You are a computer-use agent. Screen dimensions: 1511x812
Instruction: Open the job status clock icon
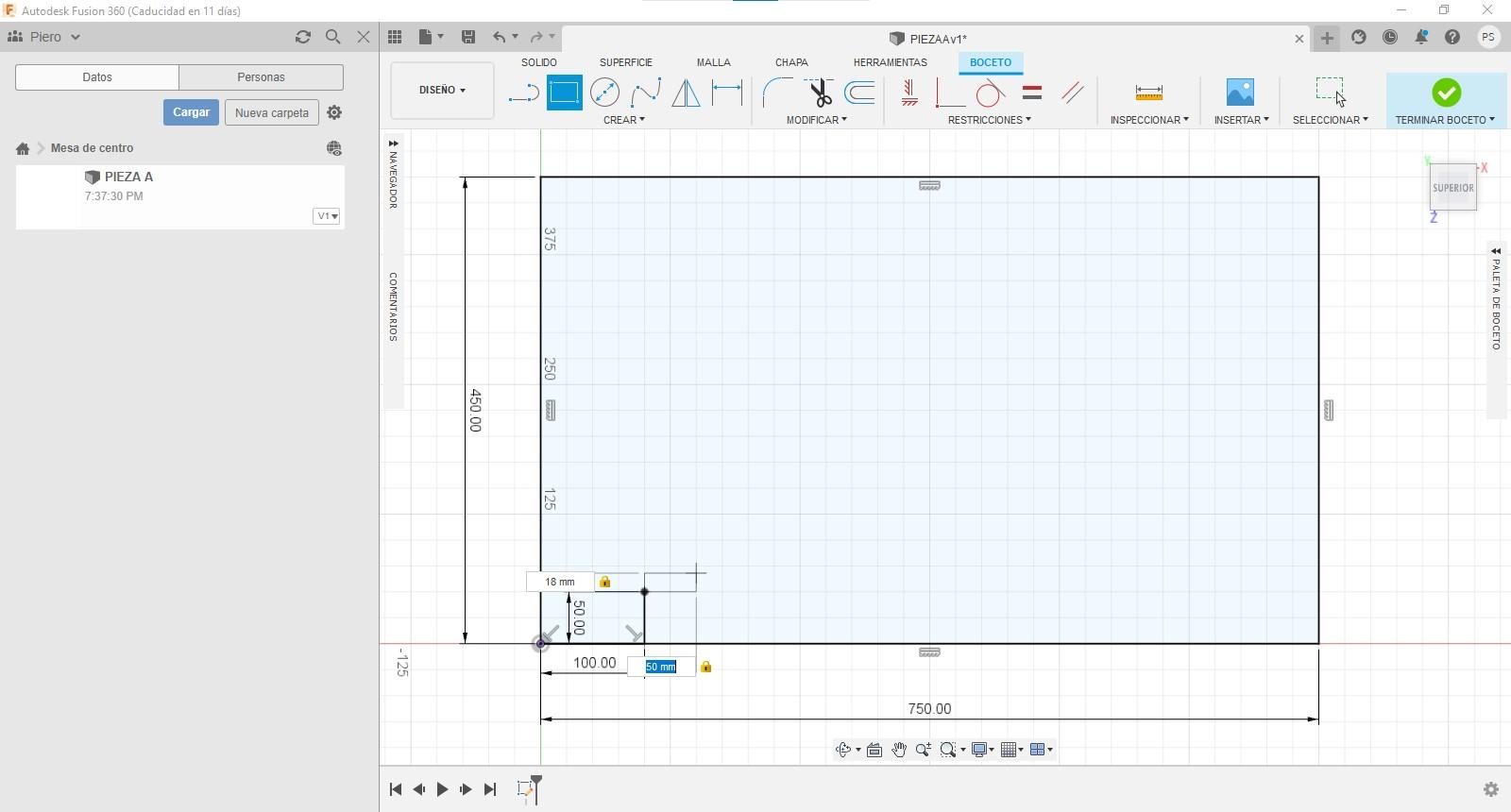(x=1390, y=37)
